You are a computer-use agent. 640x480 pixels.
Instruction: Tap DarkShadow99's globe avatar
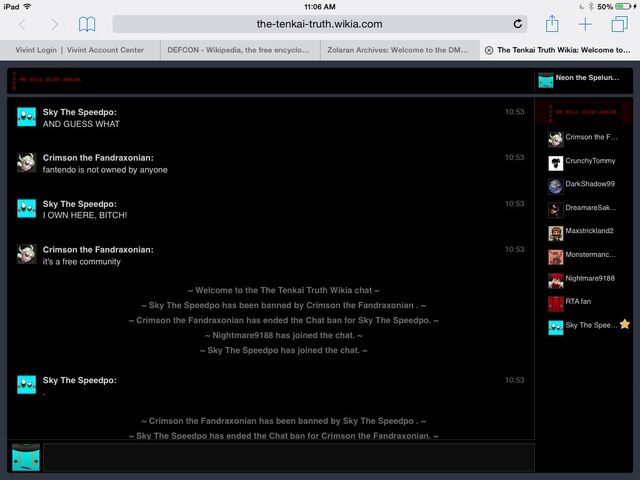point(556,187)
